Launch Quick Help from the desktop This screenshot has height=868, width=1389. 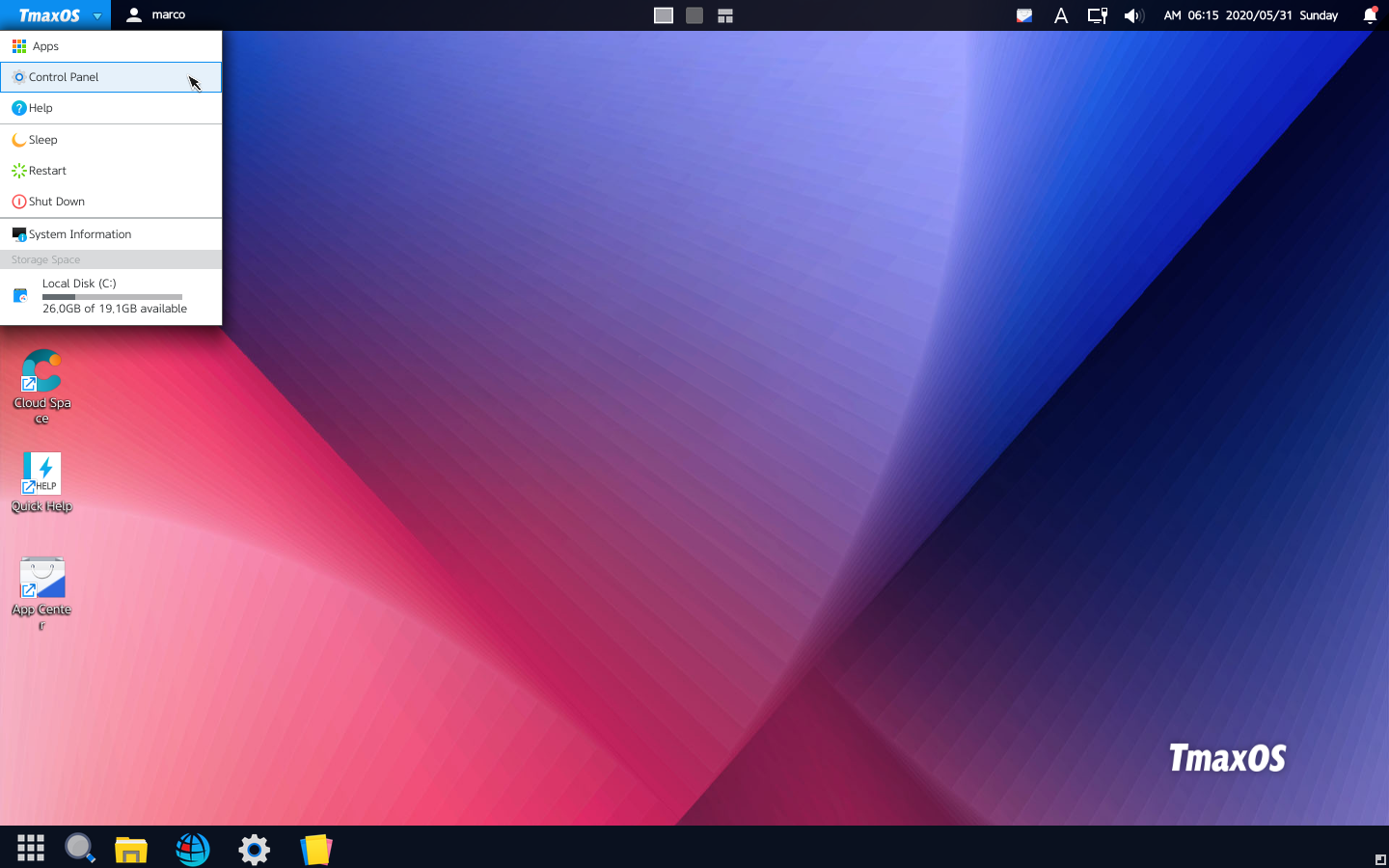[x=41, y=473]
